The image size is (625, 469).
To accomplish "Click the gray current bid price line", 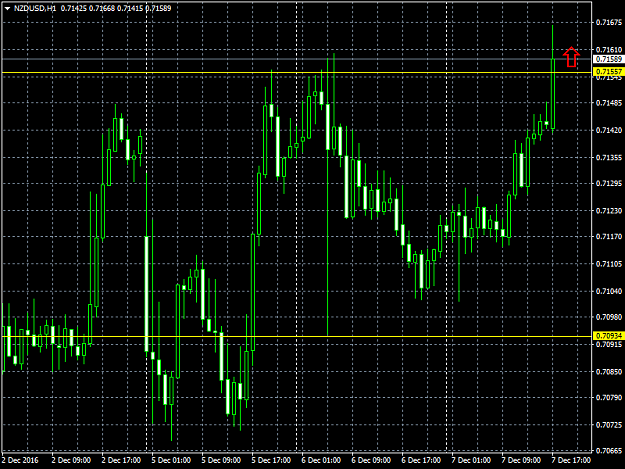I will point(297,59).
